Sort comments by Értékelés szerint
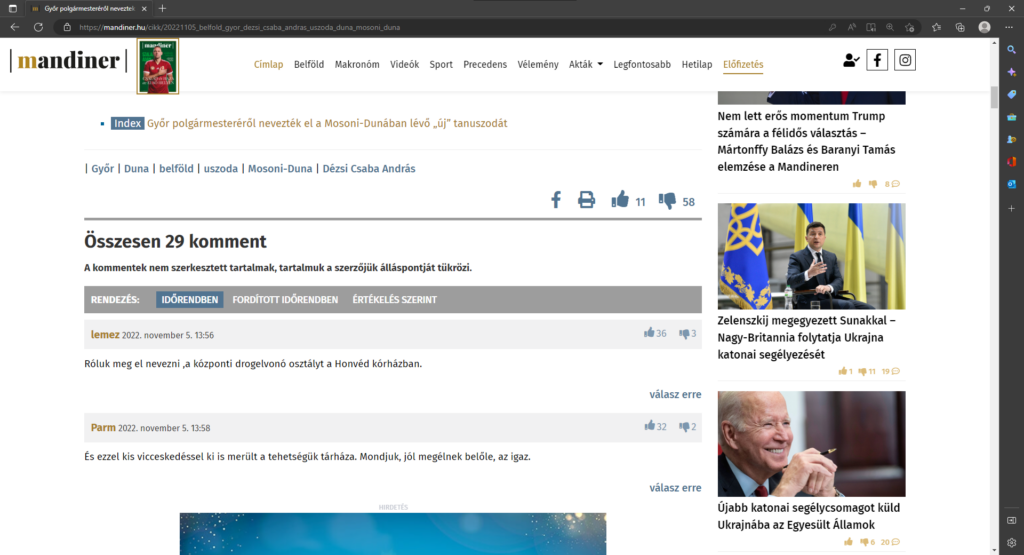Screen dimensions: 1024x555 point(394,299)
